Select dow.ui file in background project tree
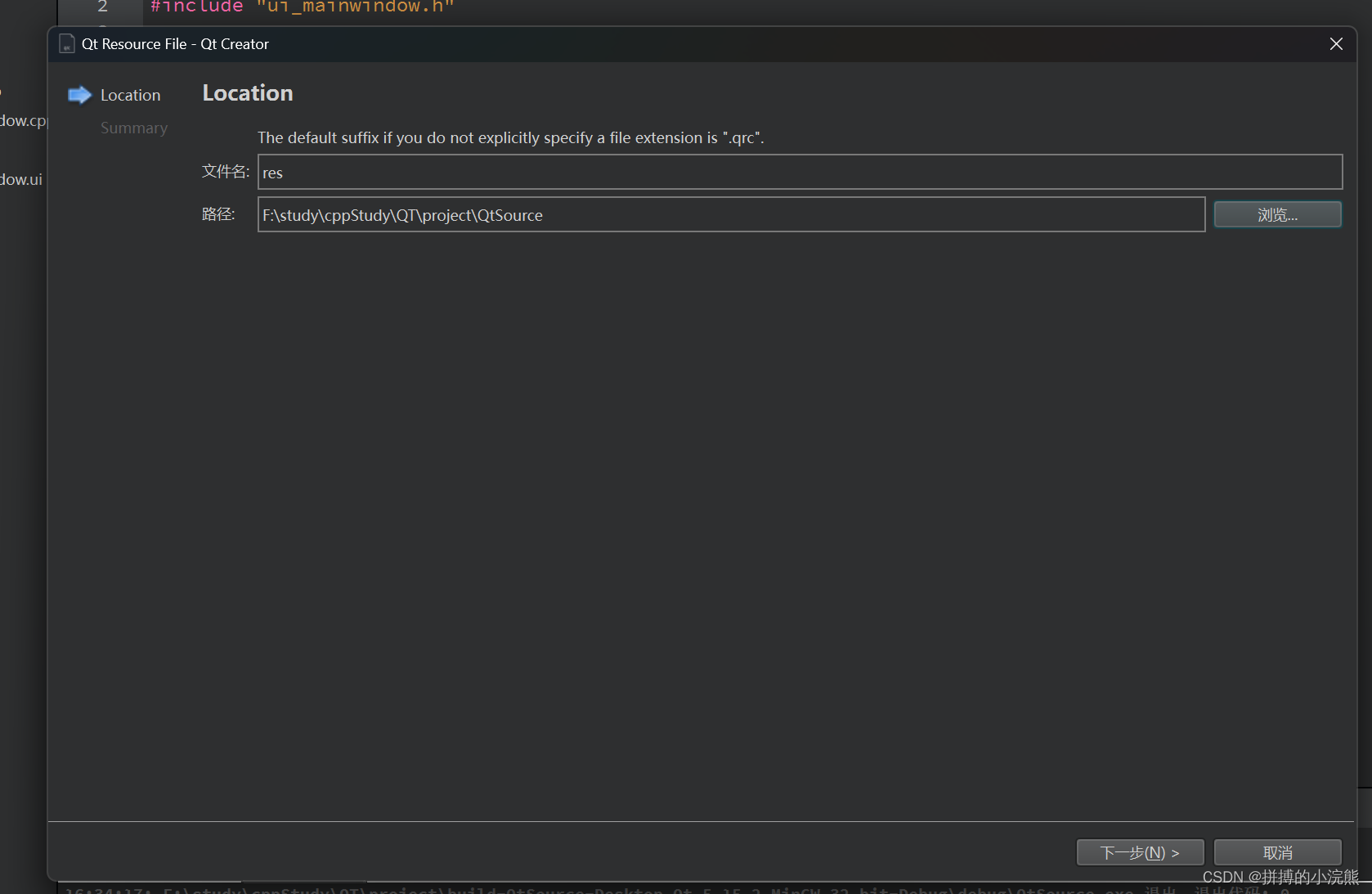1372x894 pixels. [x=21, y=179]
